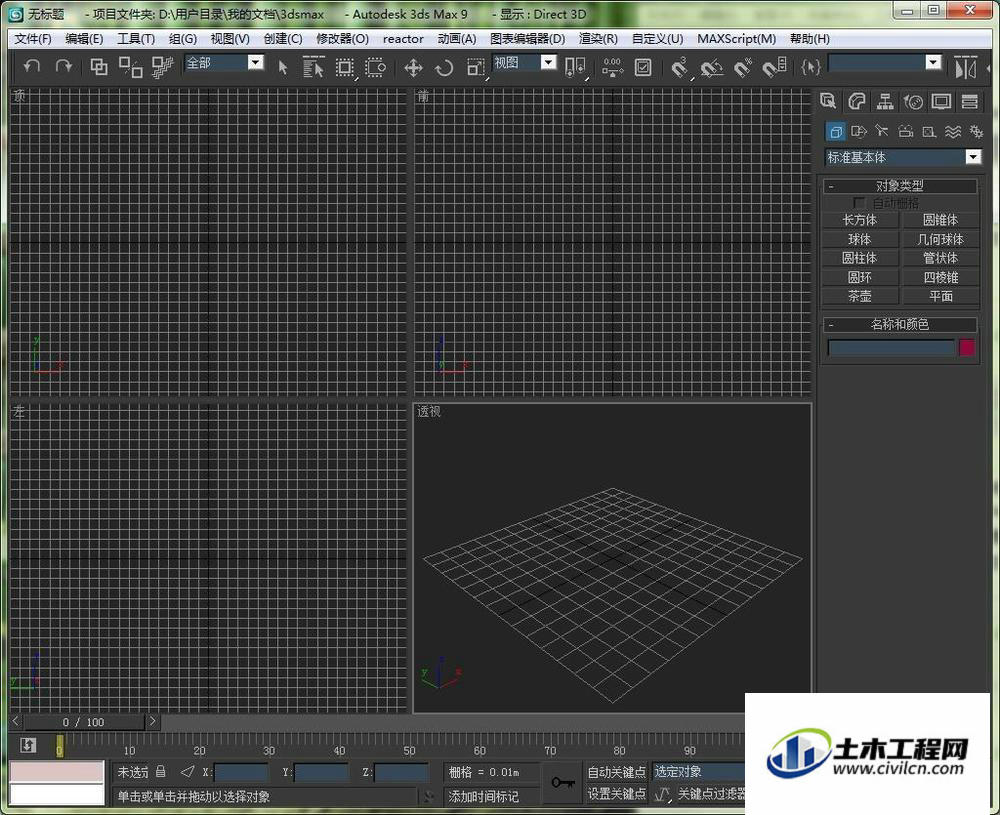Activate the Select and Scale tool
The width and height of the screenshot is (1000, 815).
[476, 67]
